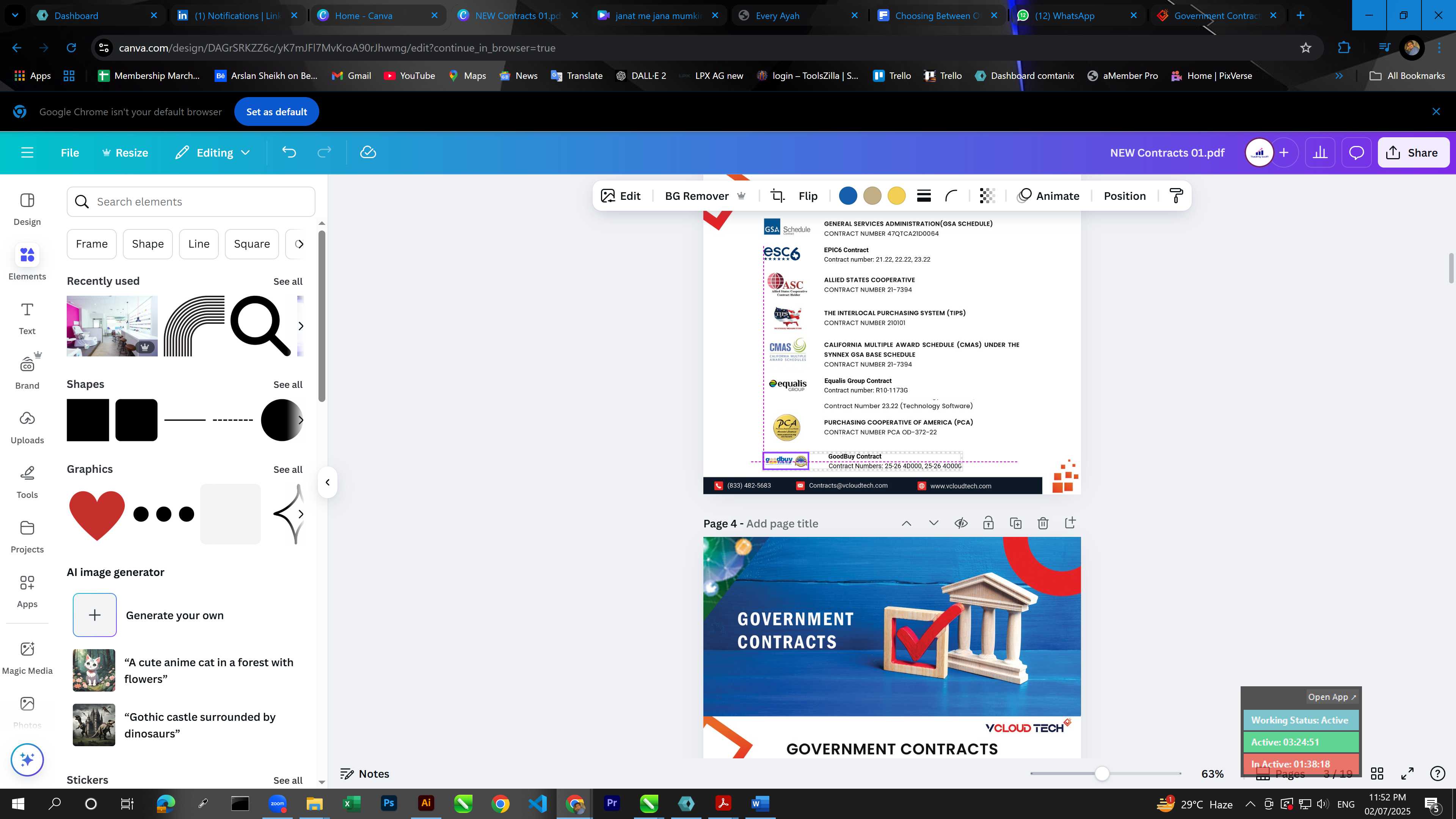See all Shapes
The image size is (1456, 819).
(288, 384)
